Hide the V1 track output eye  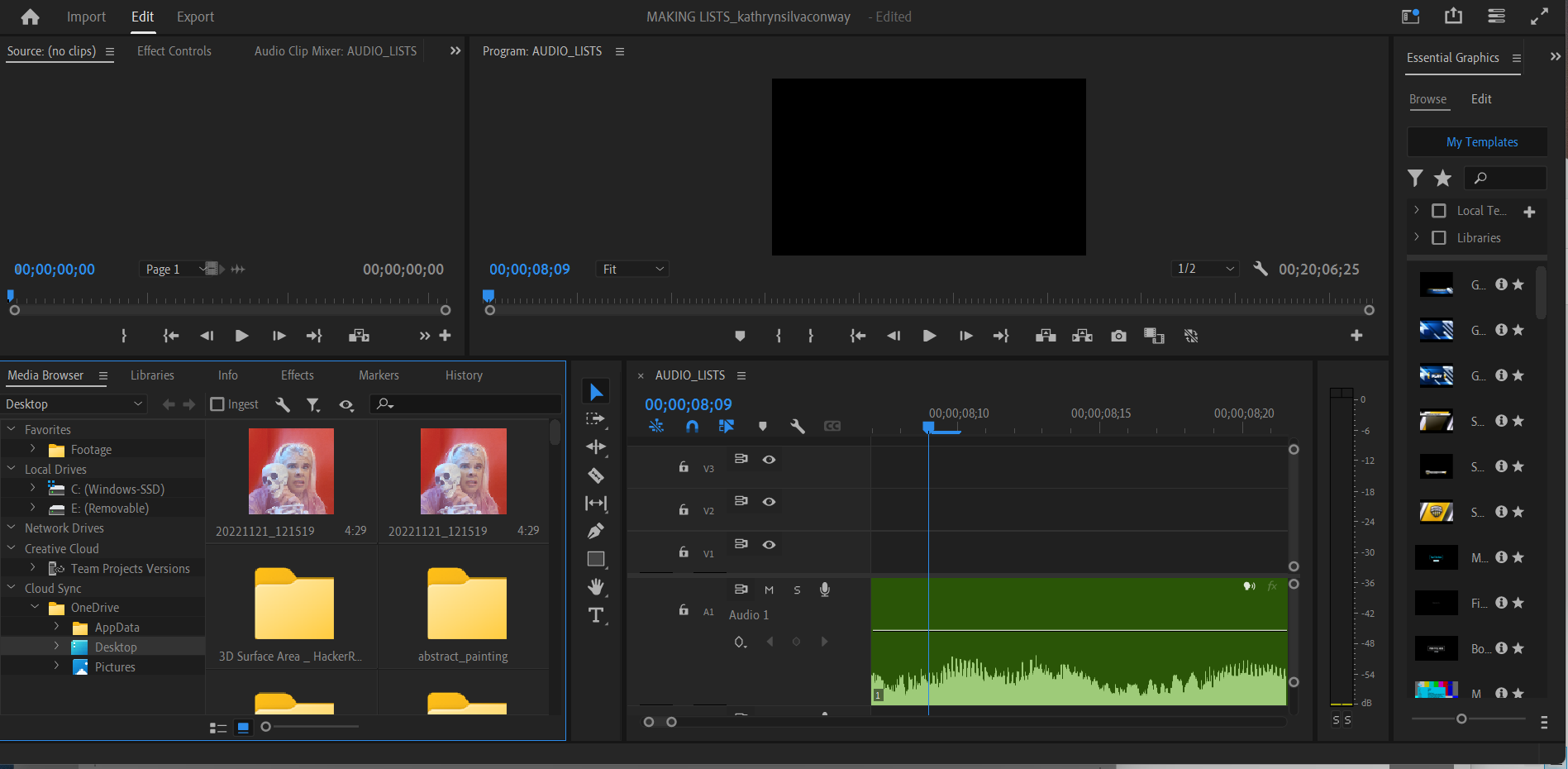(769, 545)
